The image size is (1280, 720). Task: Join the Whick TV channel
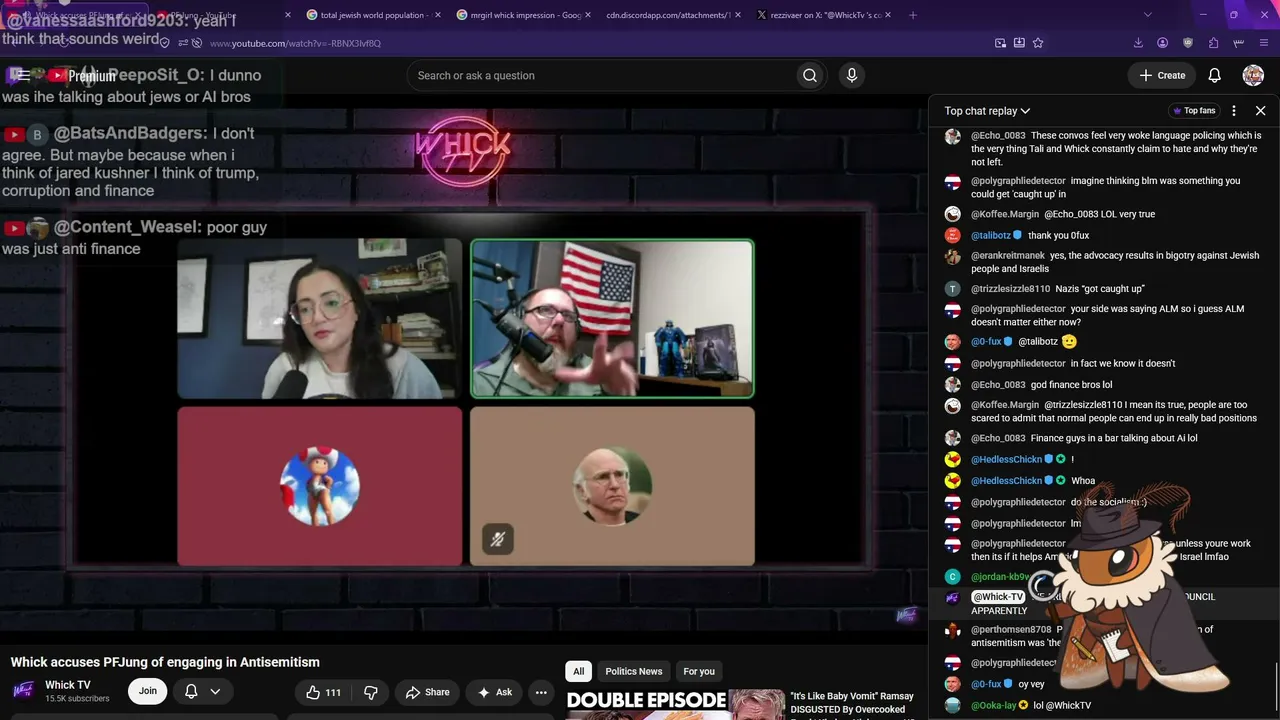tap(147, 691)
